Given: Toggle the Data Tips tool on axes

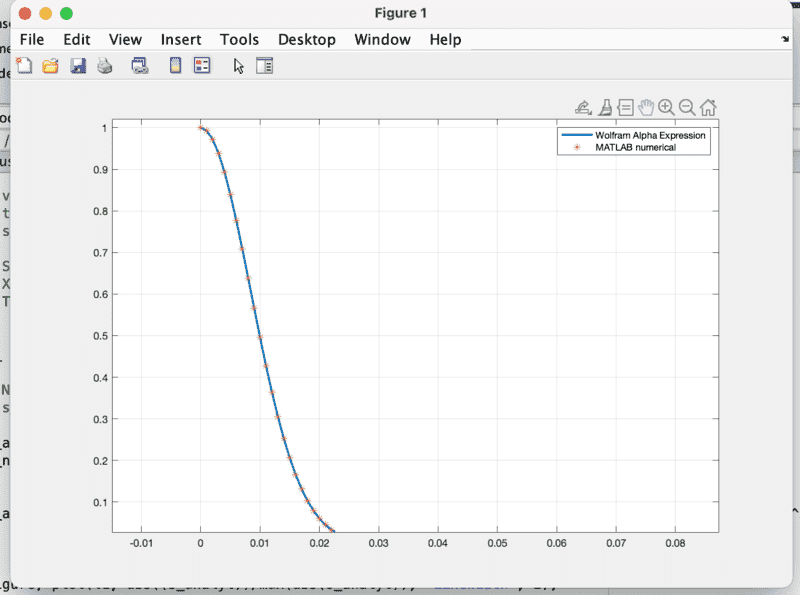Looking at the screenshot, I should point(625,107).
